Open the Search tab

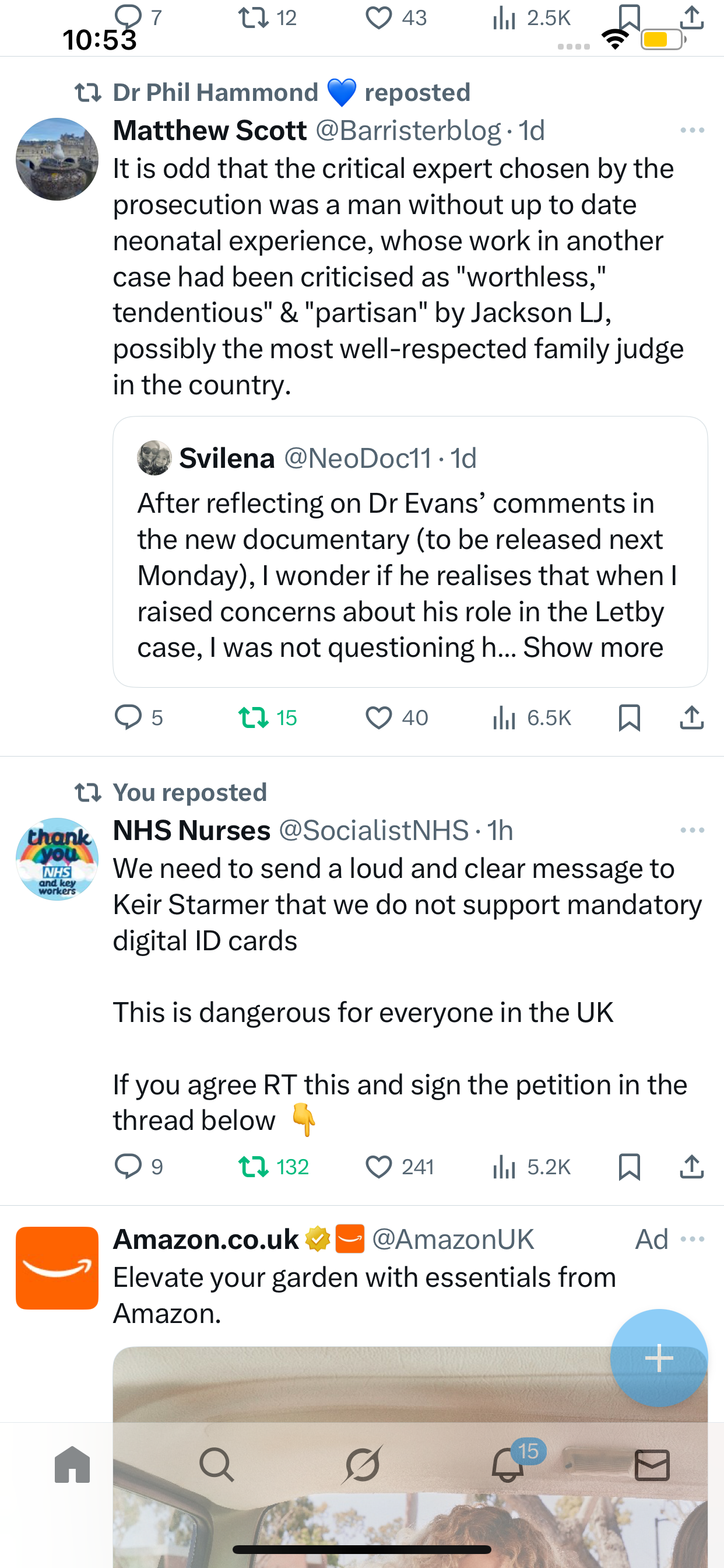pyautogui.click(x=217, y=1465)
